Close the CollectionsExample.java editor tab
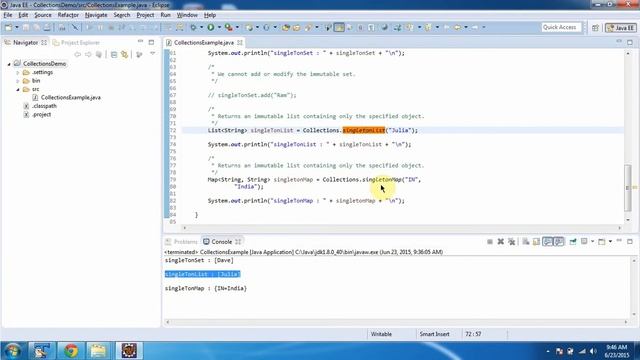Screen dimensions: 640x360 click(x=240, y=42)
